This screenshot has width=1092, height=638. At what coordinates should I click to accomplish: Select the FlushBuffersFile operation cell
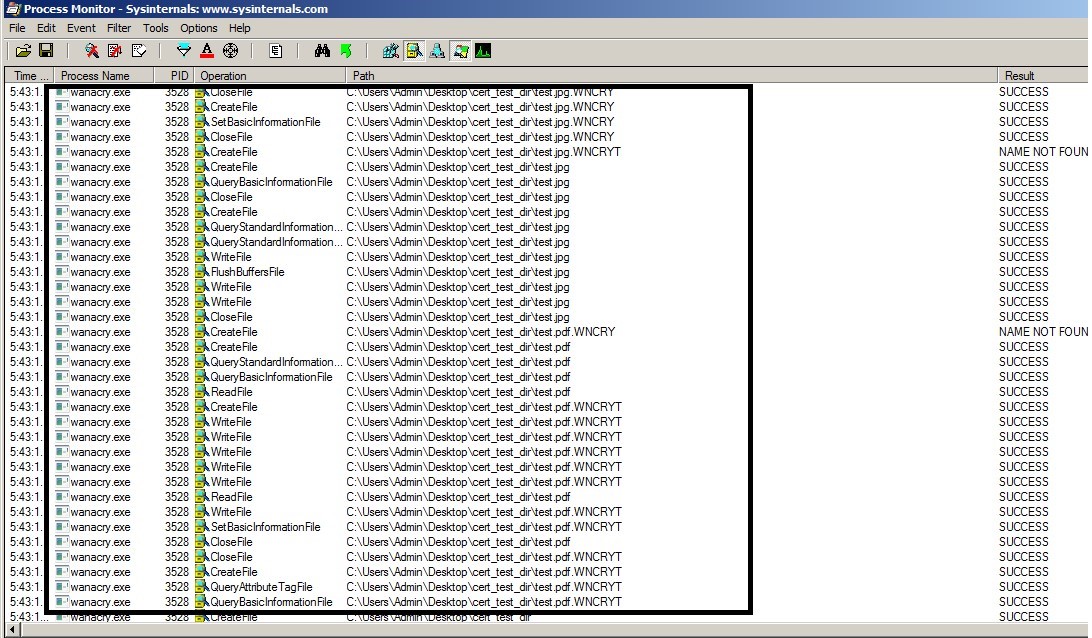pyautogui.click(x=247, y=272)
